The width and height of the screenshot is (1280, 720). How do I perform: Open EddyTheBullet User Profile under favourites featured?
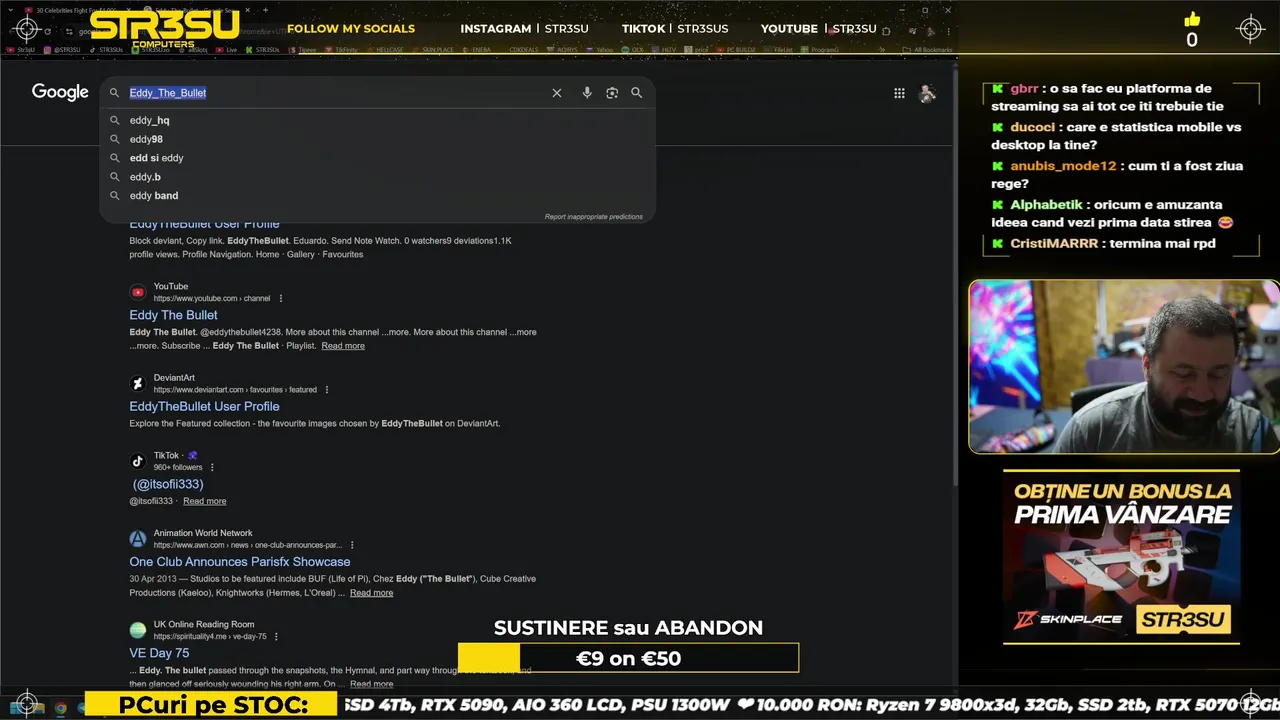pos(204,406)
